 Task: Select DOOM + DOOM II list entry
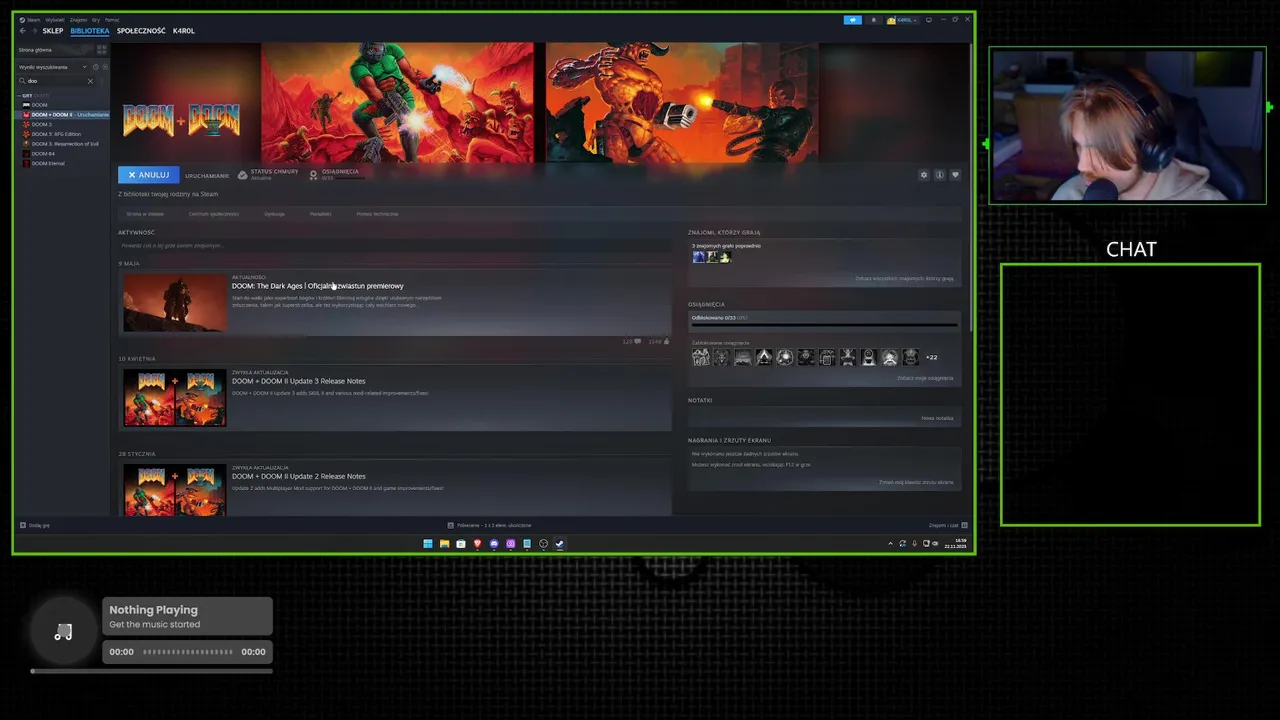coord(64,115)
